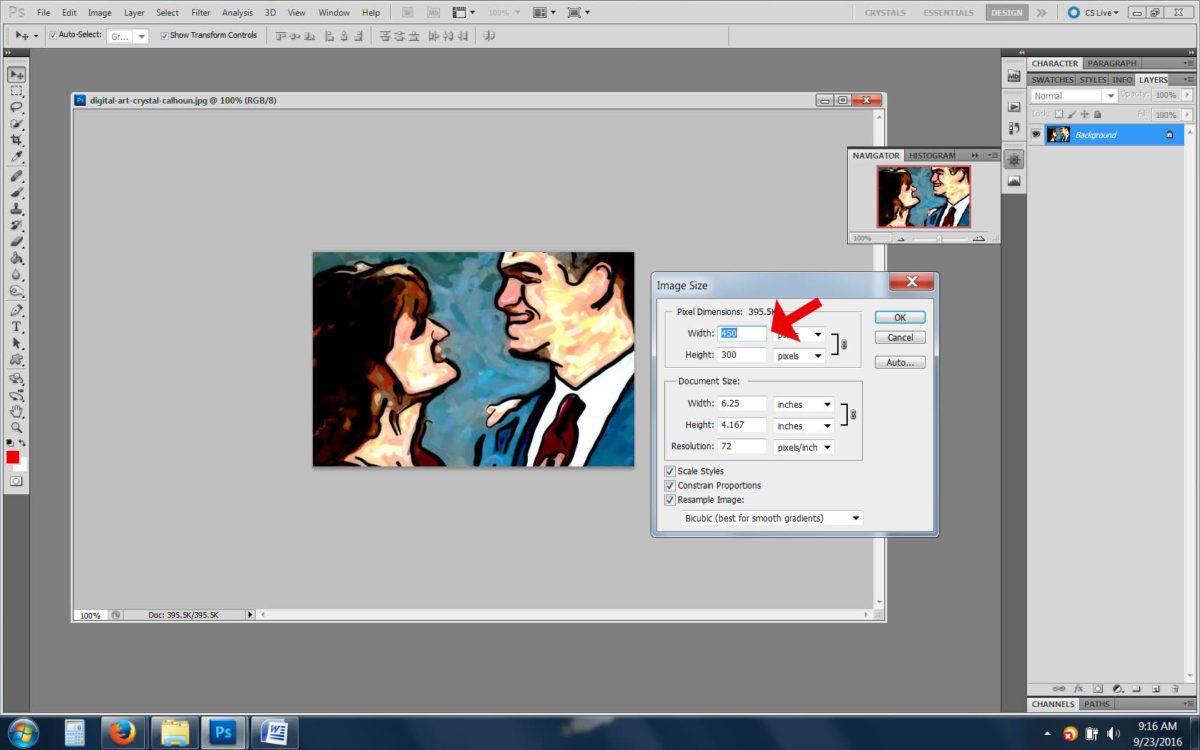Screen dimensions: 1200x750
Task: Select the Path Selection tool
Action: [x=16, y=344]
